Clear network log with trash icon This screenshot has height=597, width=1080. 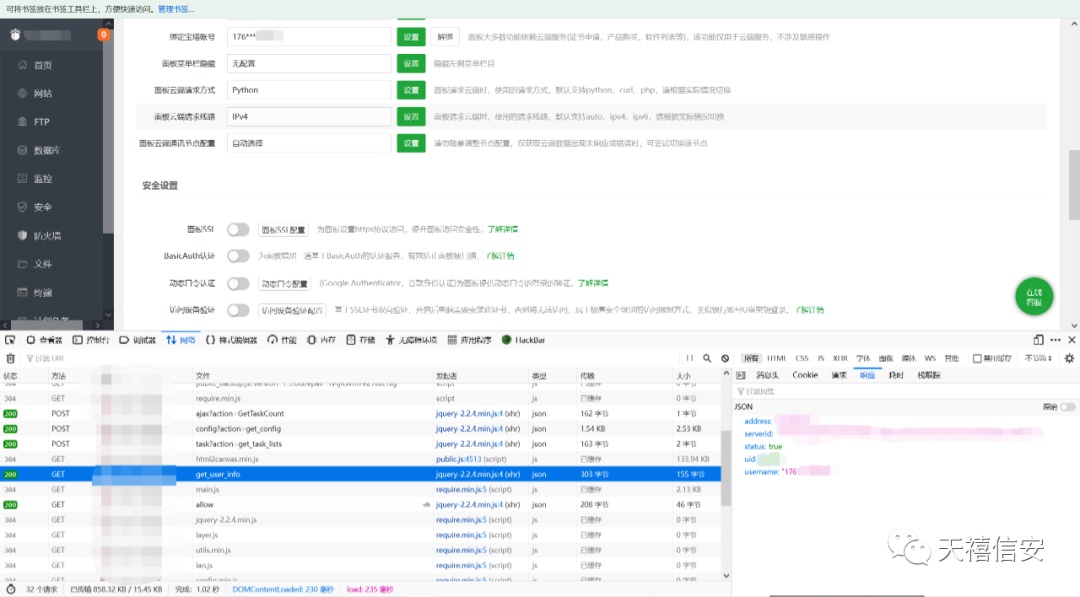[10, 358]
